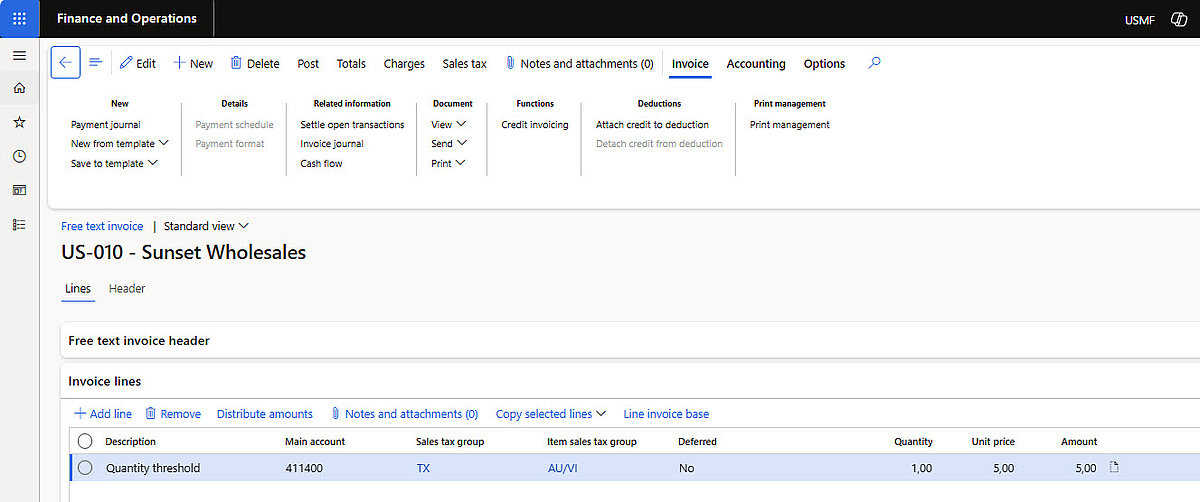
Task: Open the TX sales tax group link
Action: 423,467
